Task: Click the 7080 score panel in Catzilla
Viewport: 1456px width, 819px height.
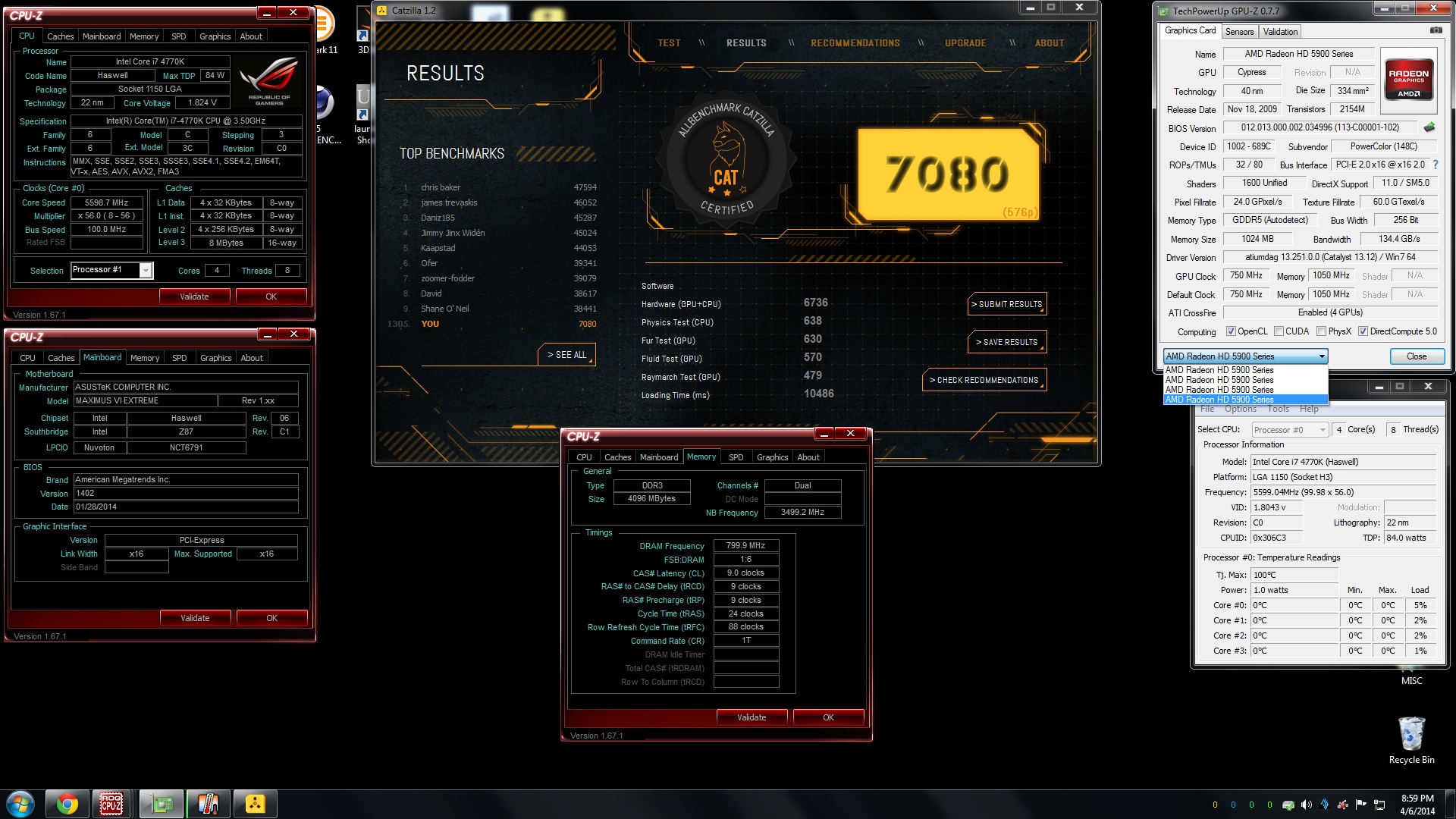Action: click(x=947, y=174)
